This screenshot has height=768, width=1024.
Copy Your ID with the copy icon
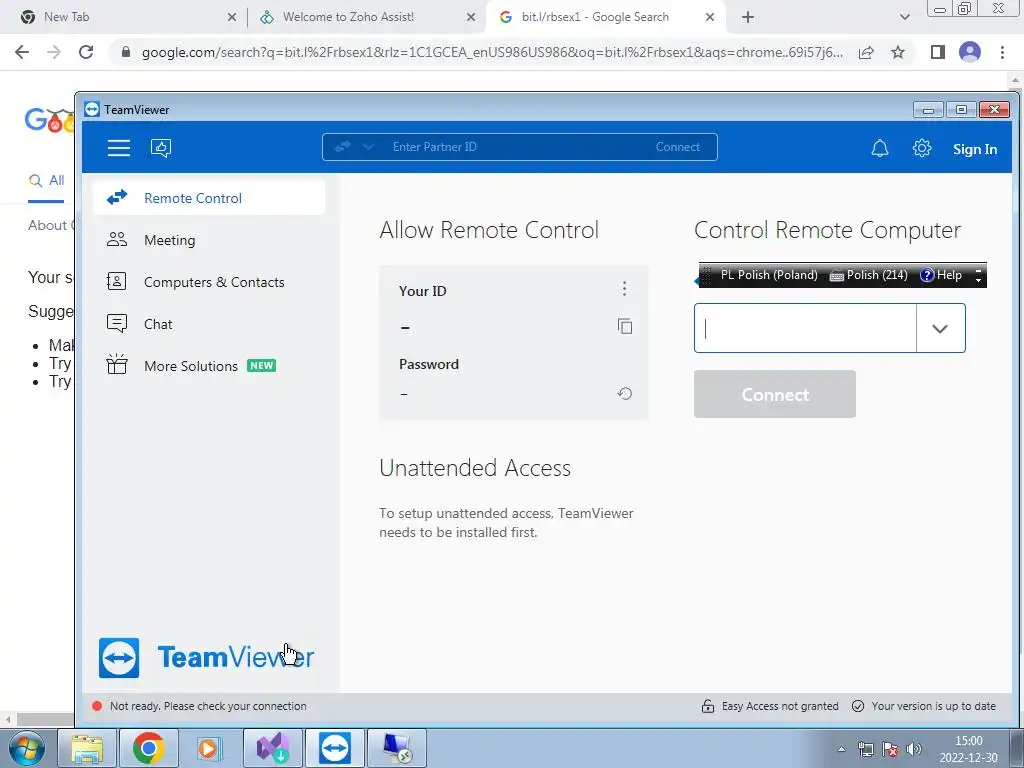coord(624,326)
